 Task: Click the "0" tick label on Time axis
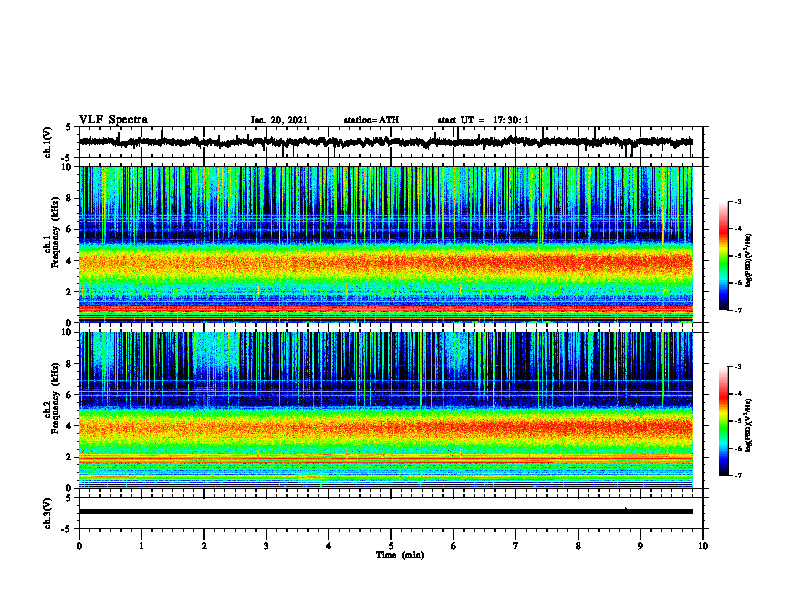tap(79, 546)
